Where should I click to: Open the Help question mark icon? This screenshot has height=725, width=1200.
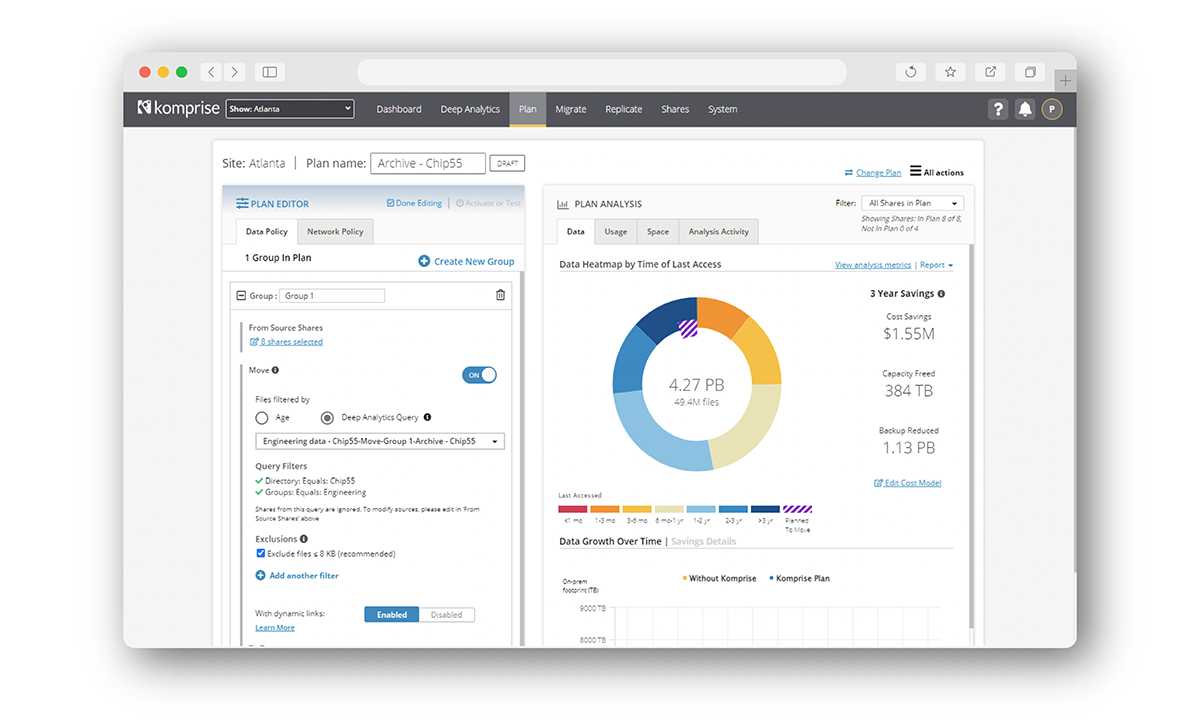pyautogui.click(x=997, y=109)
